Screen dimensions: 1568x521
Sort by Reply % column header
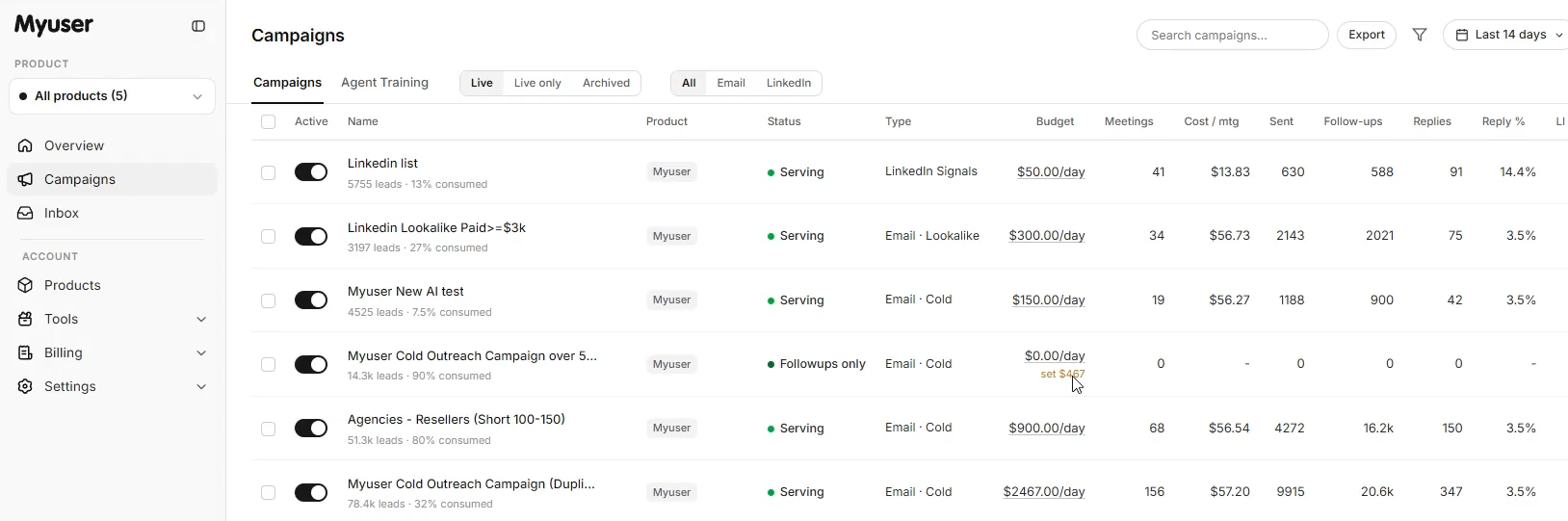(1503, 121)
